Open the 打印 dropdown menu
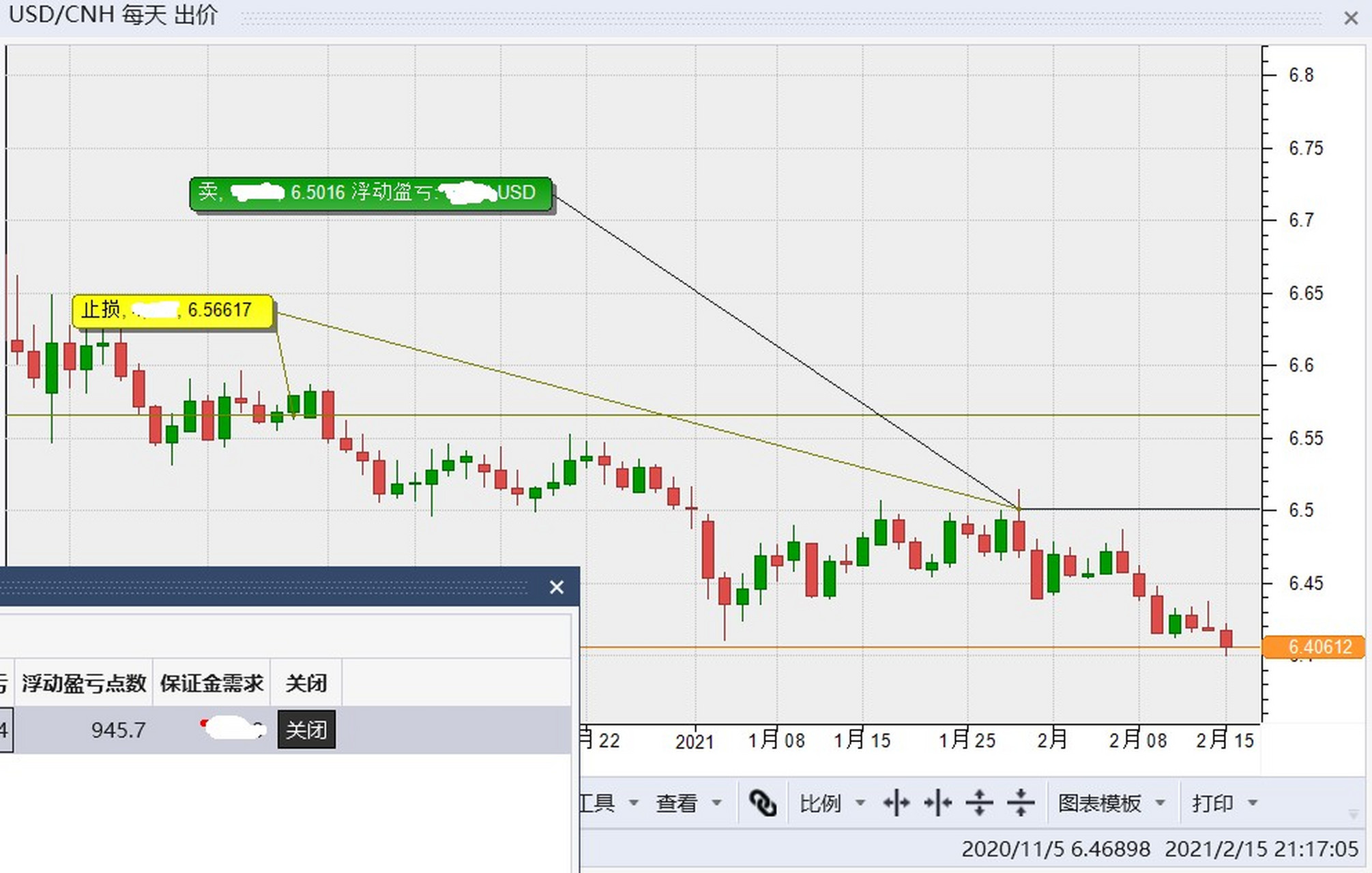 [x=1225, y=803]
